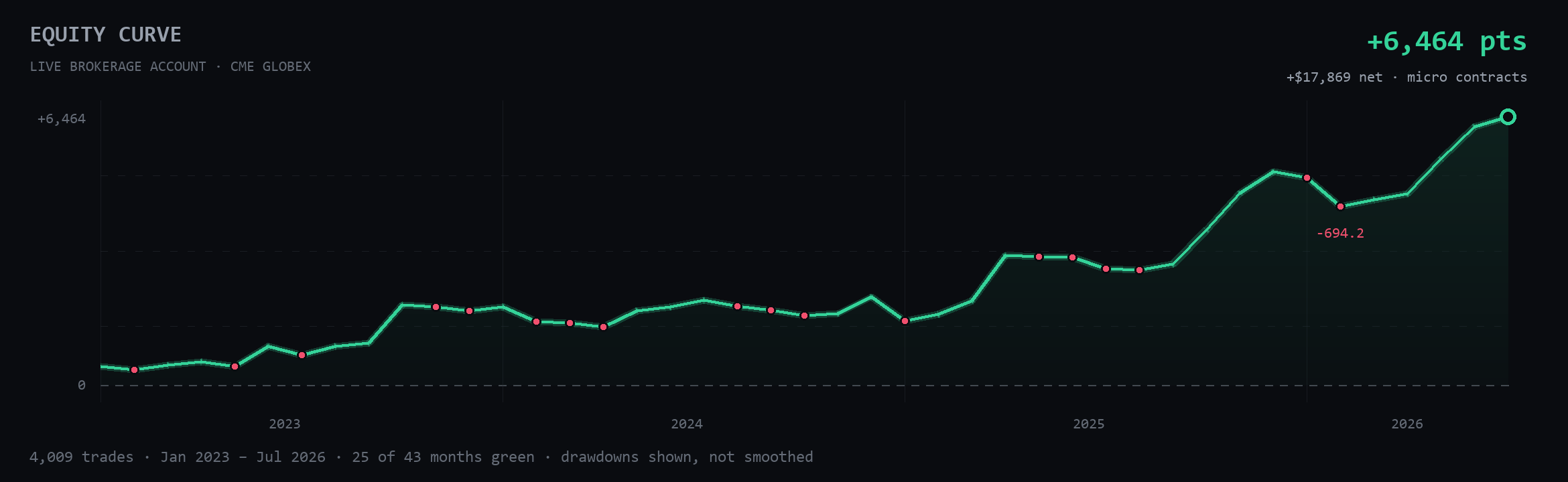Click the green ring end-of-curve marker

(x=1508, y=117)
